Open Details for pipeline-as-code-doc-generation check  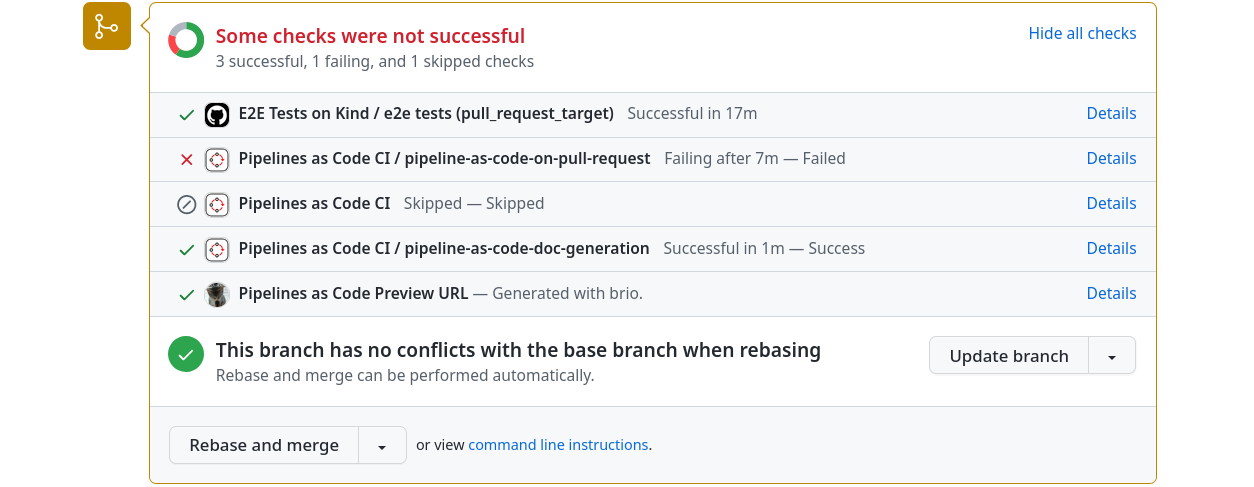(x=1111, y=249)
